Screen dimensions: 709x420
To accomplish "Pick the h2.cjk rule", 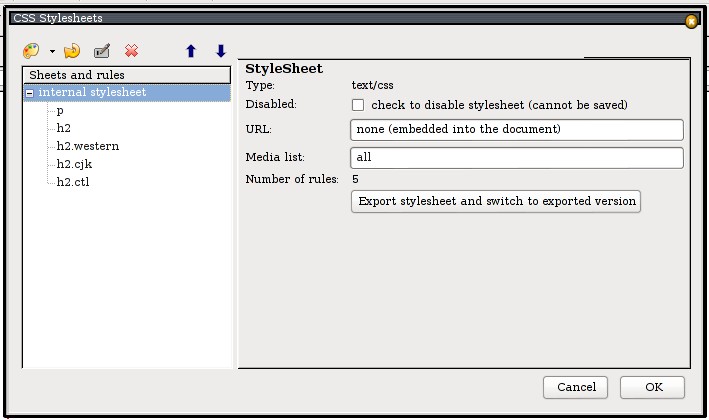I will point(75,164).
